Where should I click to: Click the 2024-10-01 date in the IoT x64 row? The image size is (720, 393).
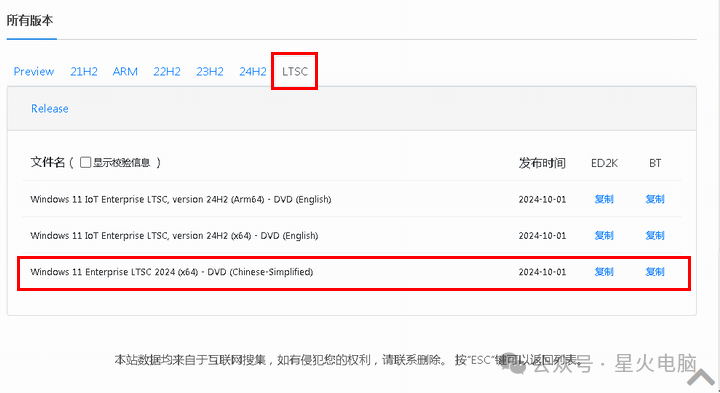coord(542,236)
